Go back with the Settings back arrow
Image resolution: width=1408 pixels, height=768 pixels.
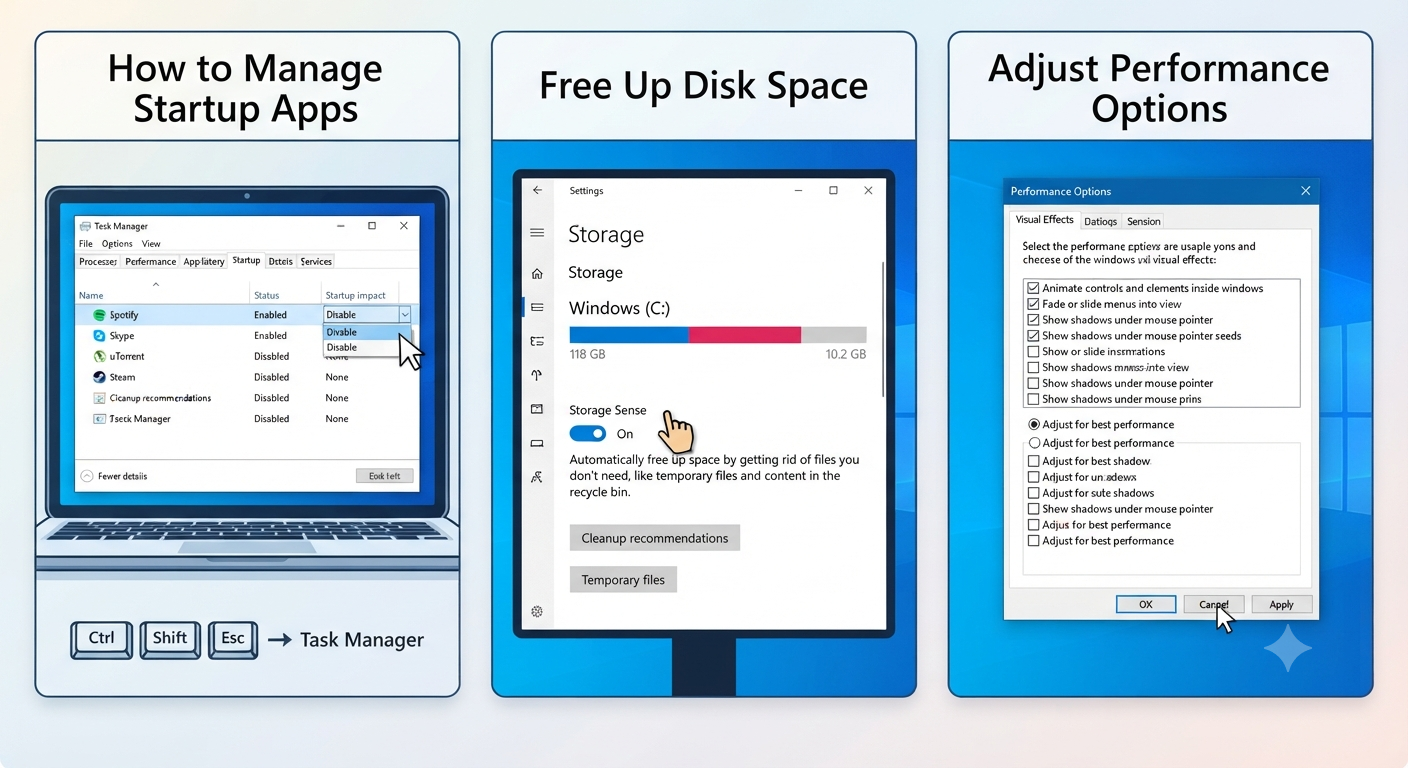point(537,190)
